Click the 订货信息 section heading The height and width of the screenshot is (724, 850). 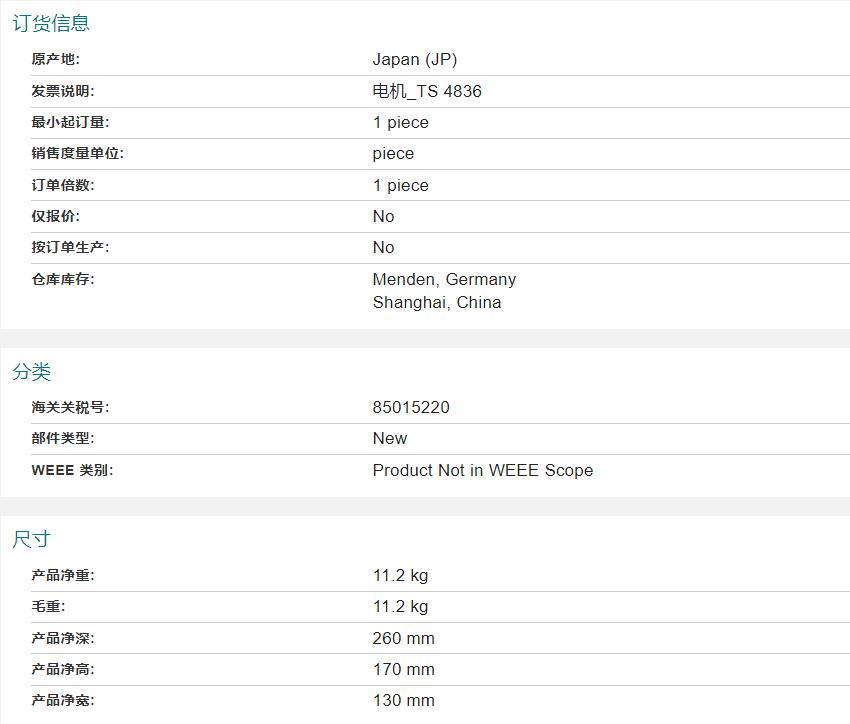pos(51,23)
